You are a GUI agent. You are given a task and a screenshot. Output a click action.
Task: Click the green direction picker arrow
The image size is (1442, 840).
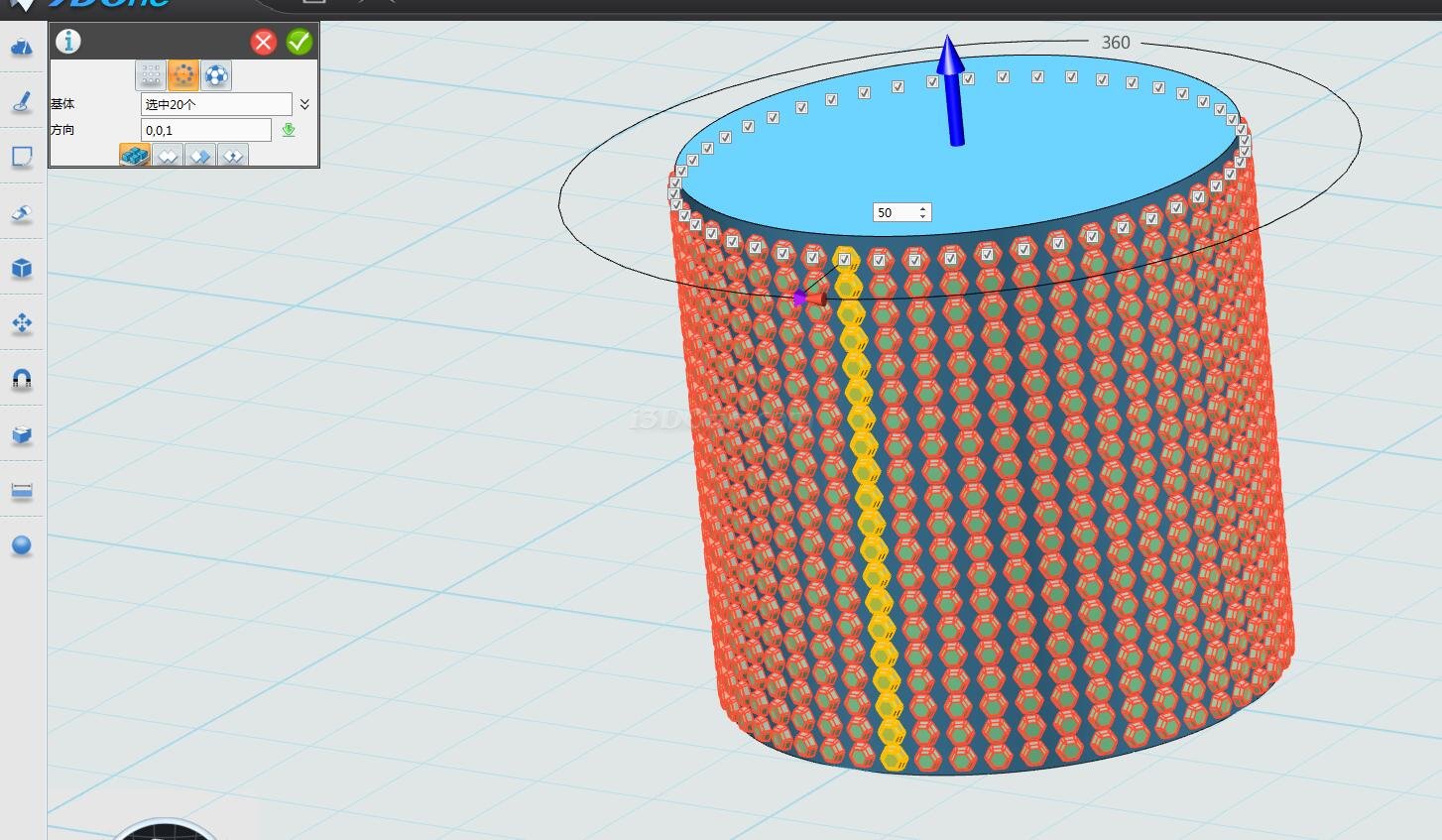289,130
